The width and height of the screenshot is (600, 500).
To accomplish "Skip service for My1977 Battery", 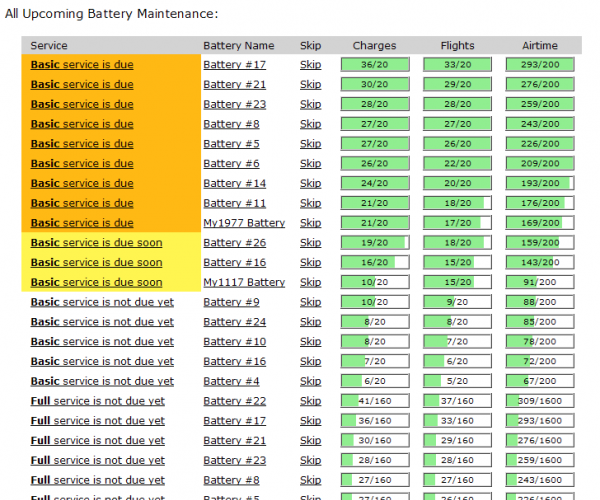I will coord(310,223).
